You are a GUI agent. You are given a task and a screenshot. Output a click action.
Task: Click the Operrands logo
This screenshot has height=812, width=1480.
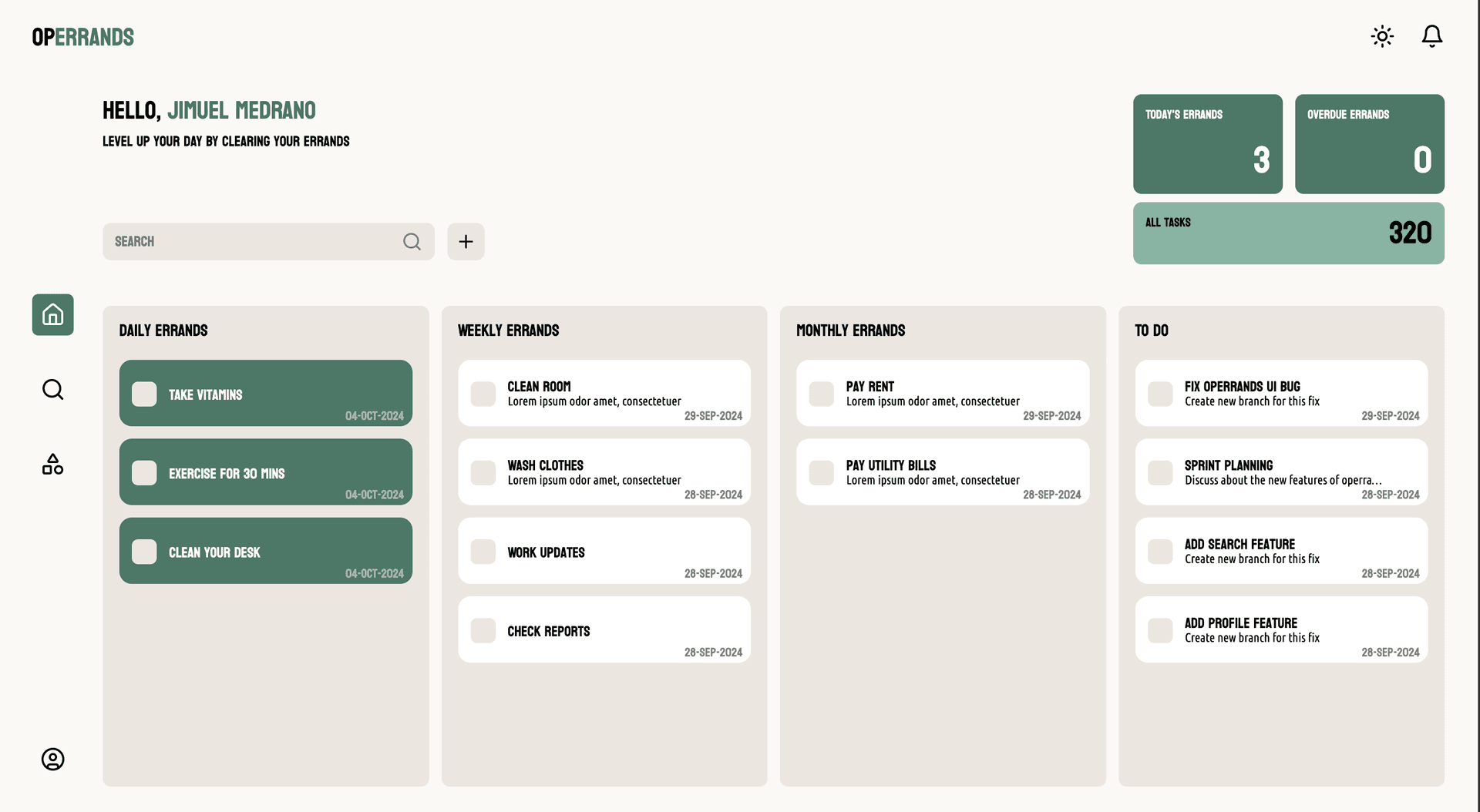point(83,37)
